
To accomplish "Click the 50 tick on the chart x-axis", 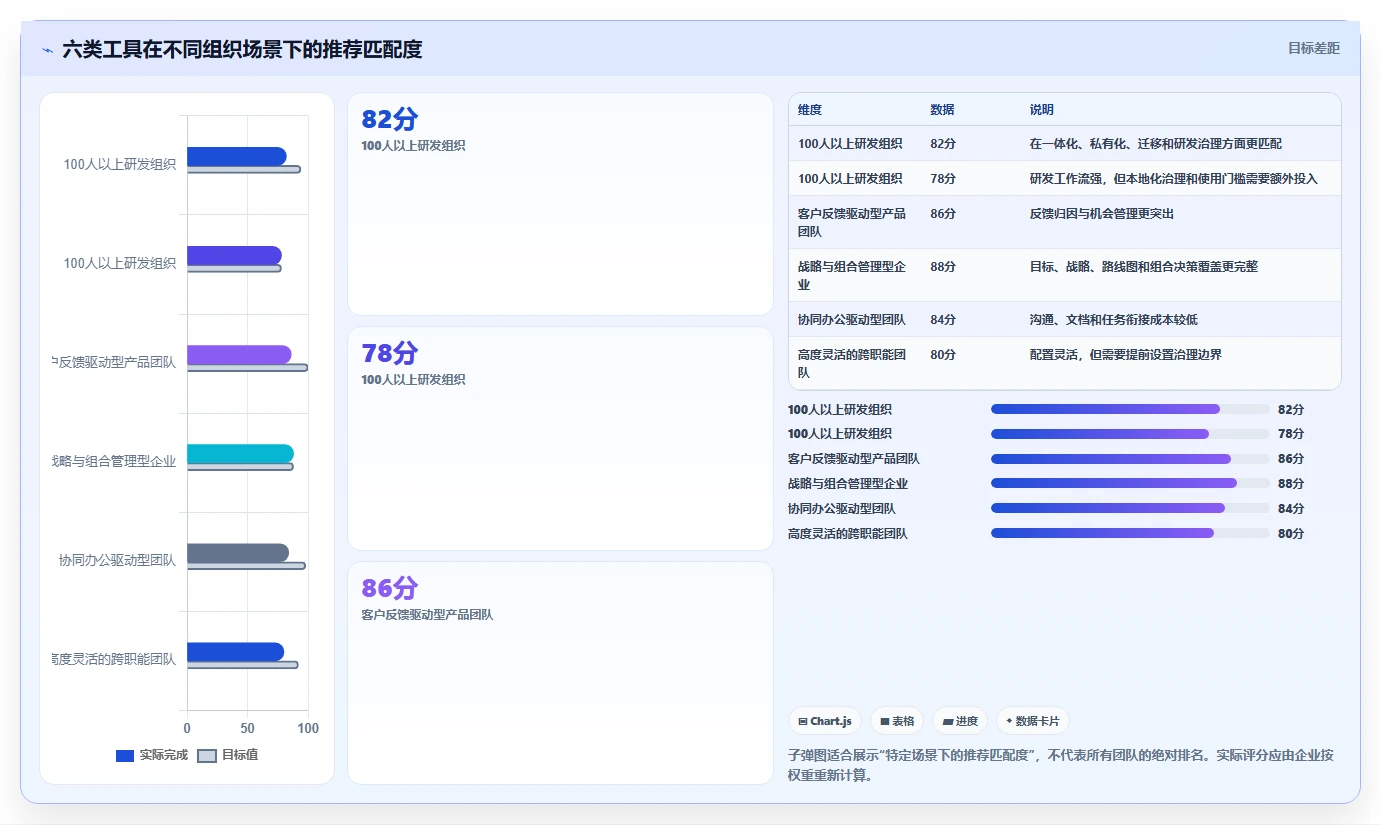I will point(247,729).
